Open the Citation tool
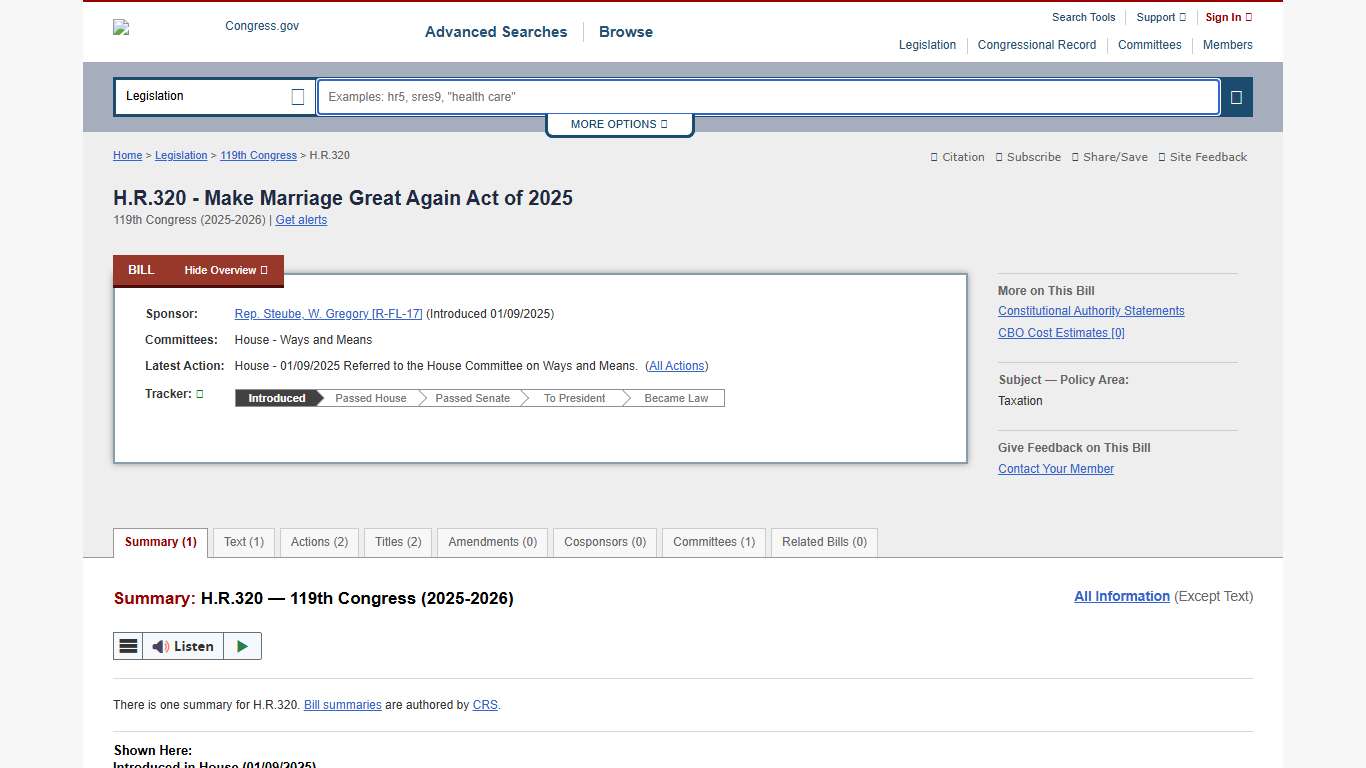This screenshot has width=1366, height=768. pos(956,157)
